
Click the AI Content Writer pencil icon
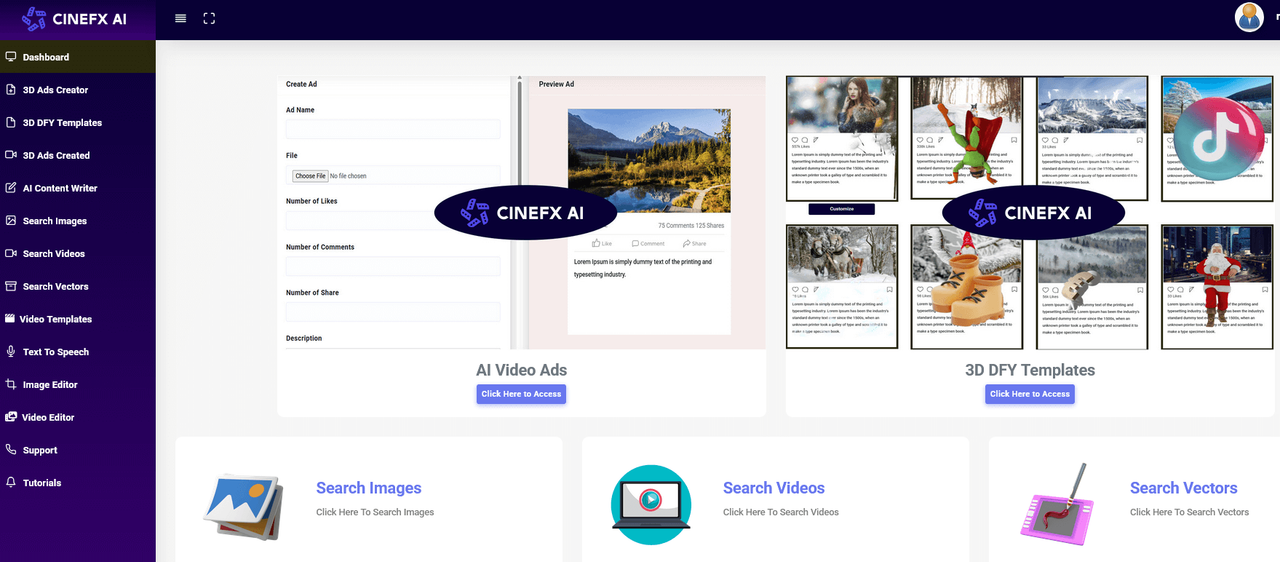click(x=11, y=188)
